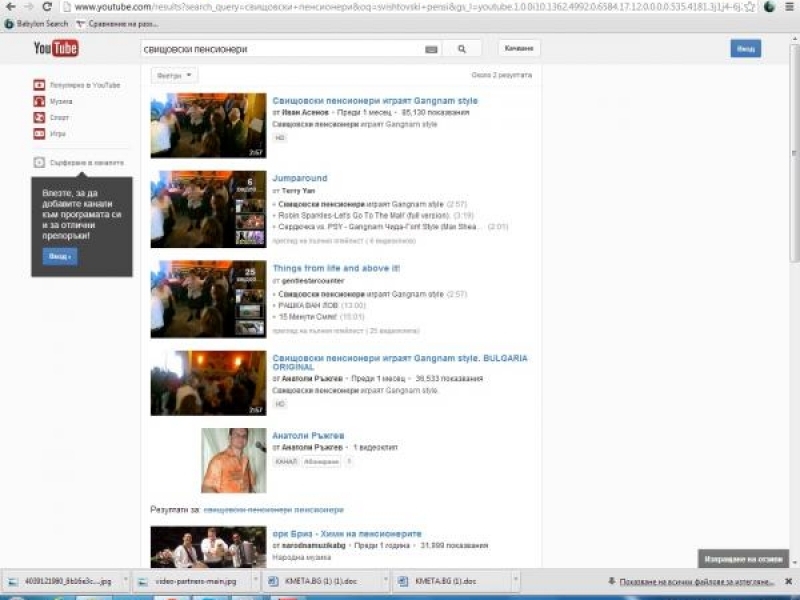This screenshot has width=800, height=600.
Task: Open thumbnail of the BULGARIA ORIGINAL video
Action: tap(208, 383)
